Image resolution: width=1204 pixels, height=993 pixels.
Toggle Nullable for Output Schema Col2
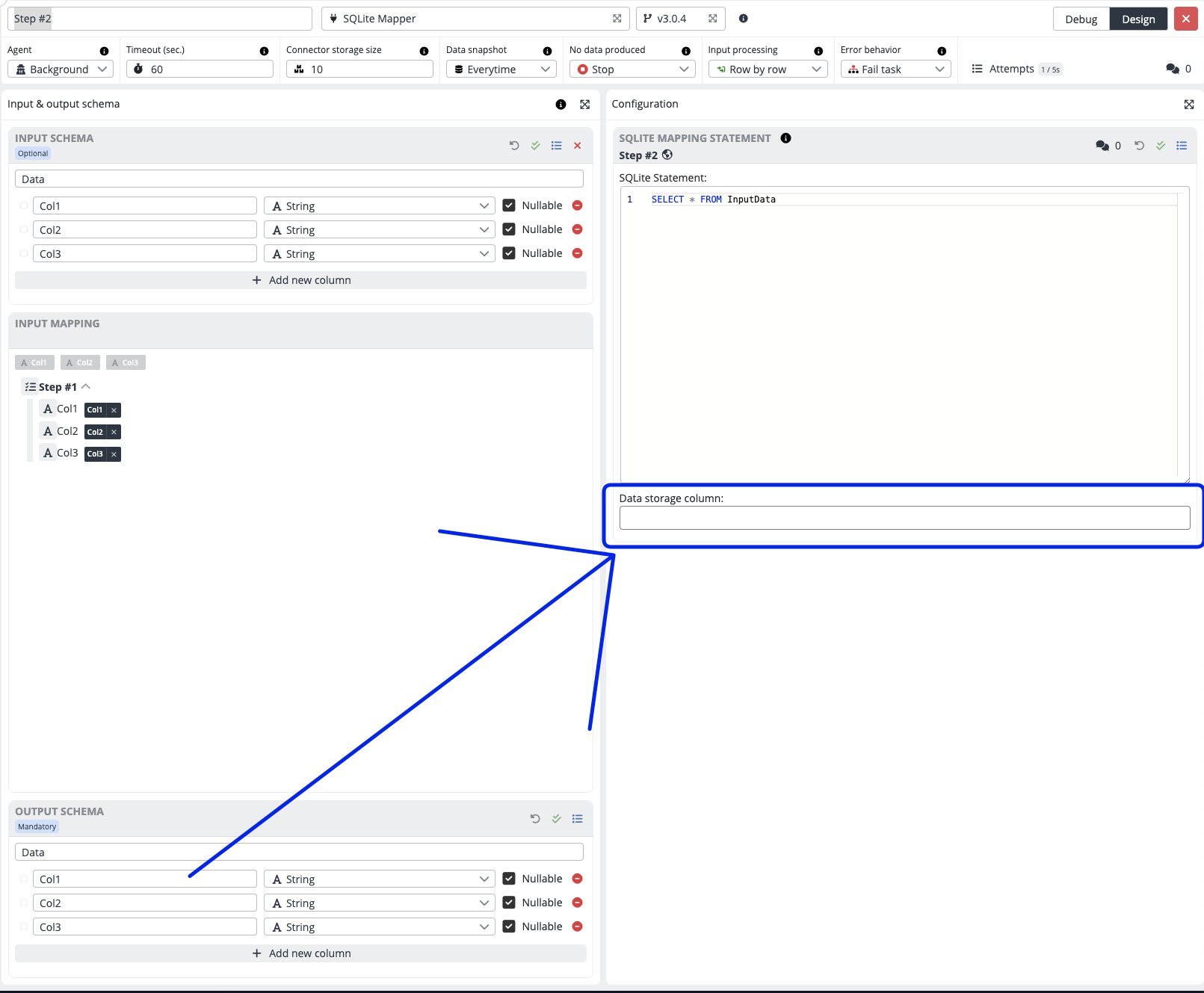pos(509,903)
